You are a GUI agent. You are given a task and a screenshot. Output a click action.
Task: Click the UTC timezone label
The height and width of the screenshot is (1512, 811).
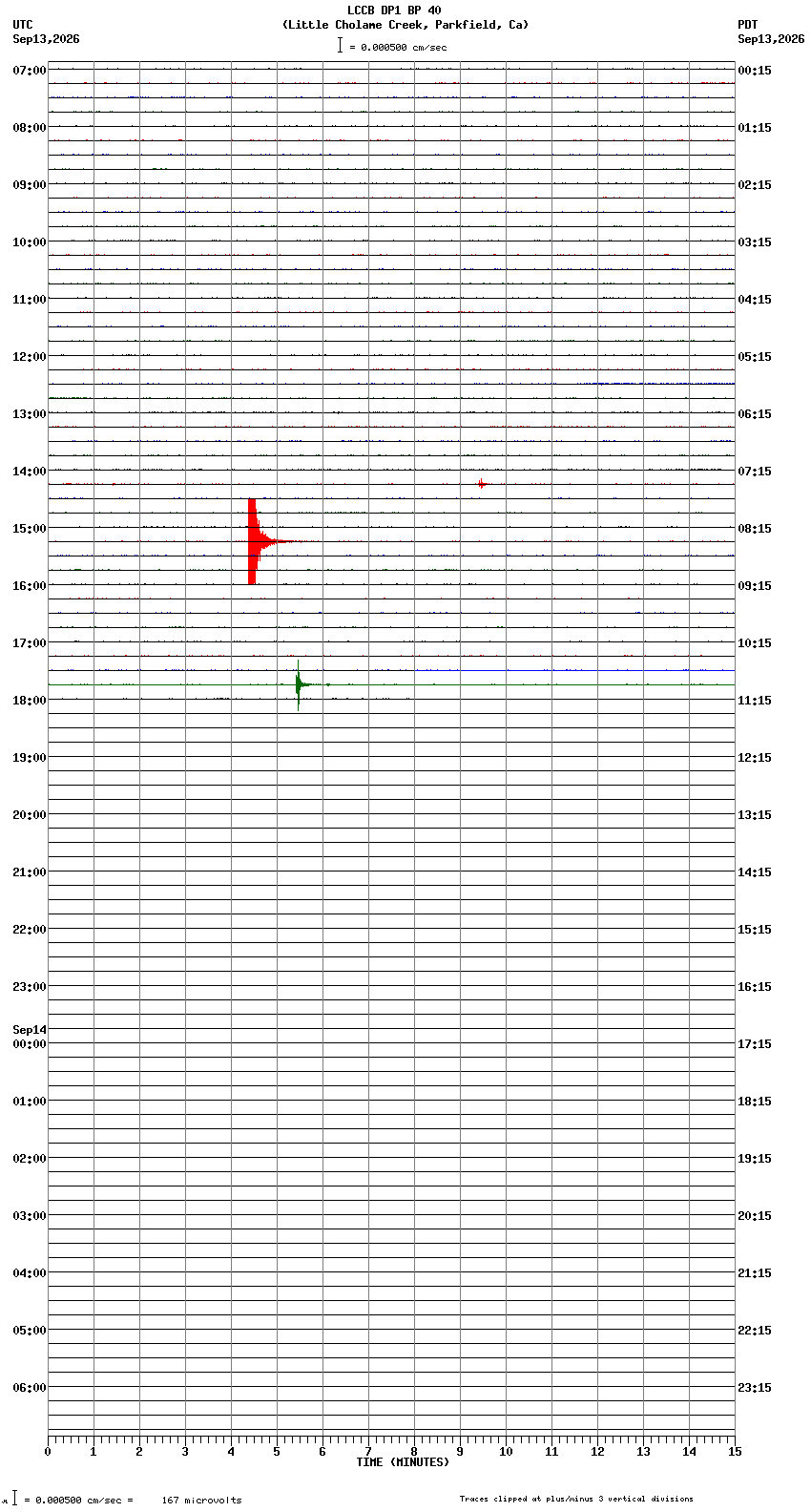click(x=23, y=25)
